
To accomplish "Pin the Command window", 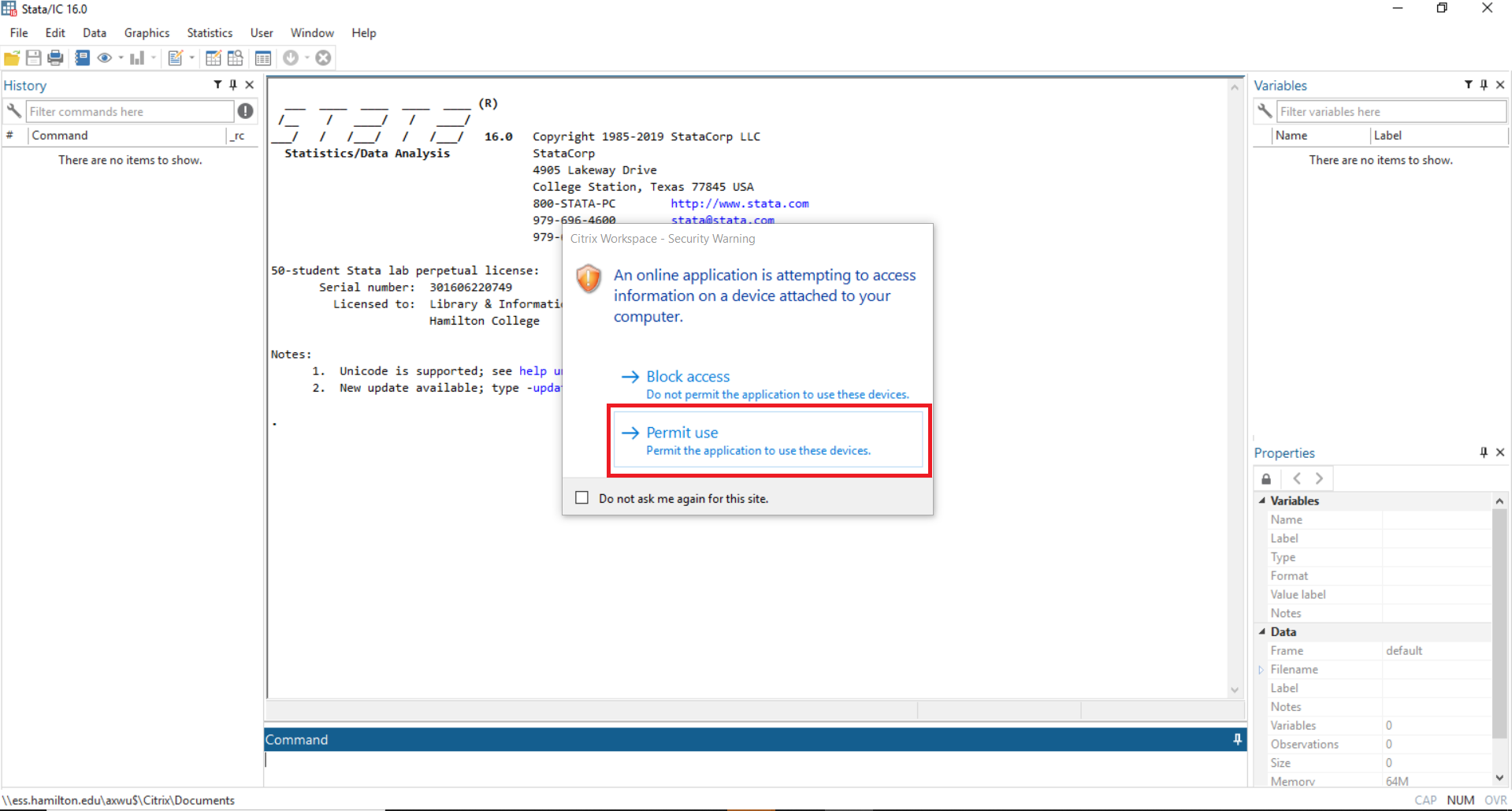I will (1237, 739).
